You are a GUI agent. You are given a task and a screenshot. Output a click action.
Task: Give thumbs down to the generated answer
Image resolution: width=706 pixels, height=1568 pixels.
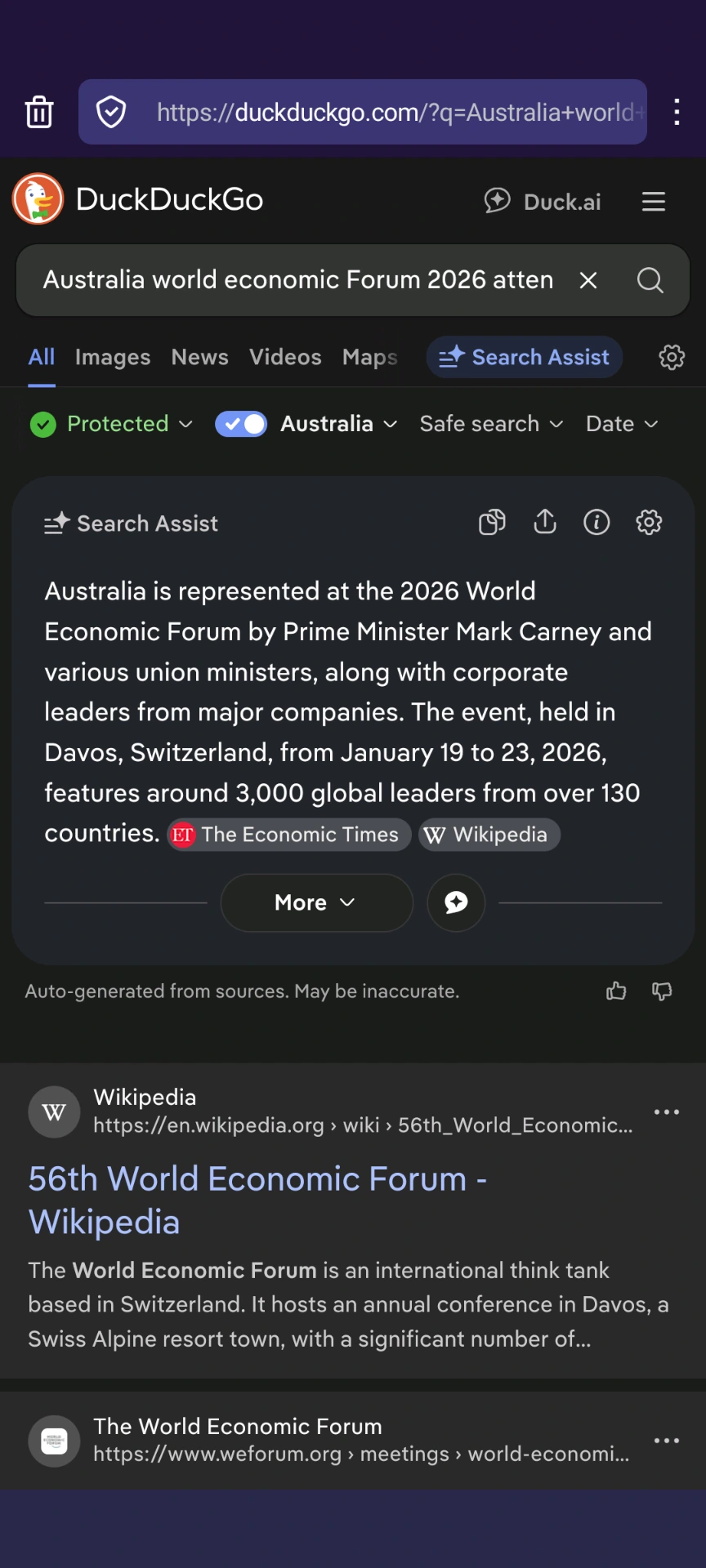click(x=661, y=991)
